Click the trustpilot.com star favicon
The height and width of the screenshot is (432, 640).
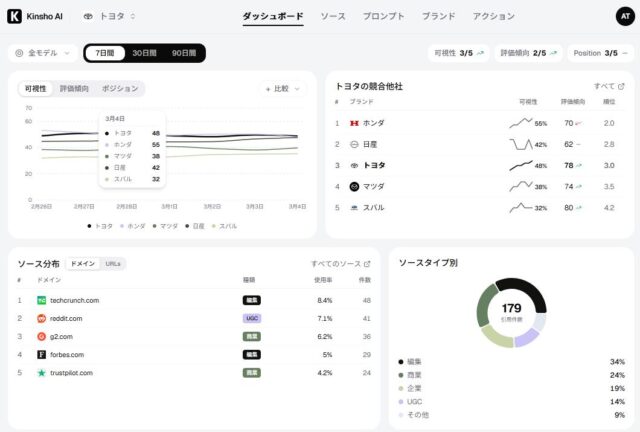(x=41, y=373)
